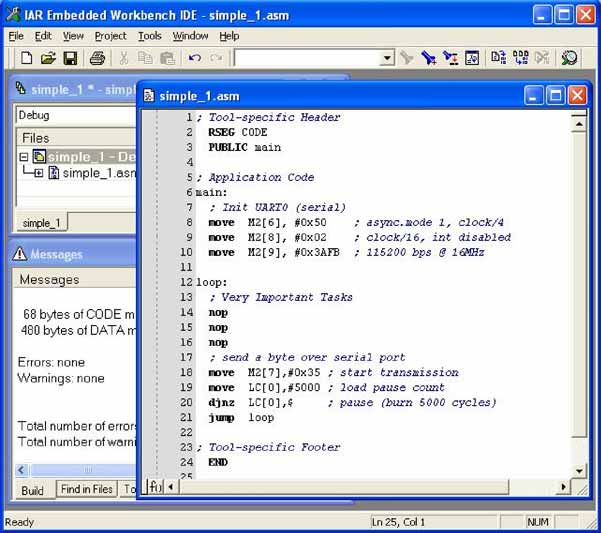Viewport: 601px width, 533px height.
Task: Switch to the Find in Files tab
Action: tap(86, 490)
